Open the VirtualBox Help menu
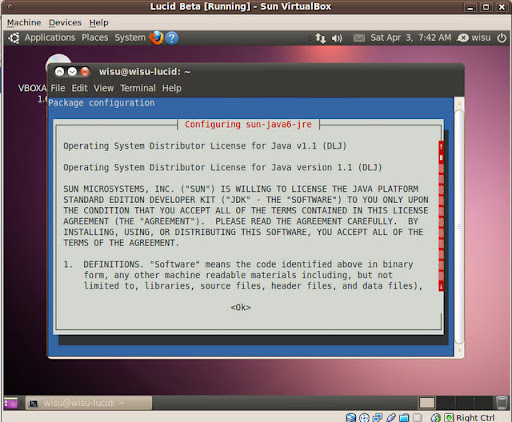Image resolution: width=512 pixels, height=422 pixels. (x=99, y=23)
